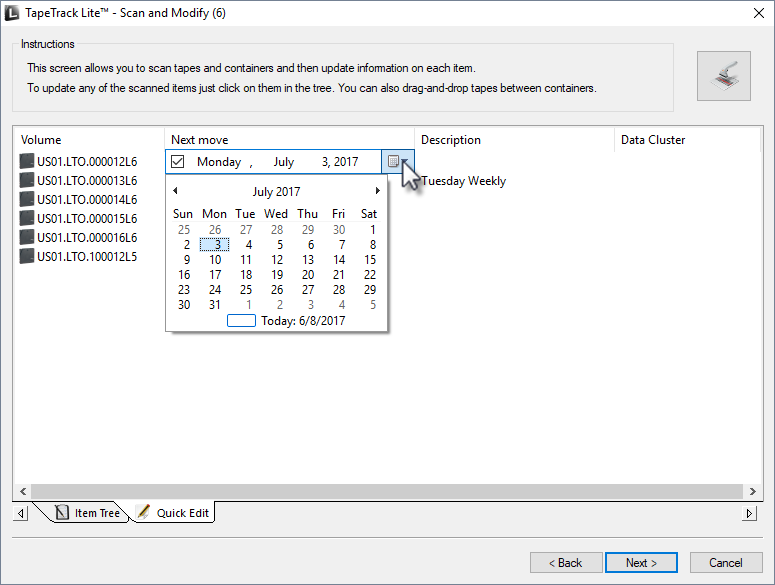Viewport: 775px width, 585px height.
Task: Switch to the Quick Edit tab
Action: point(174,513)
